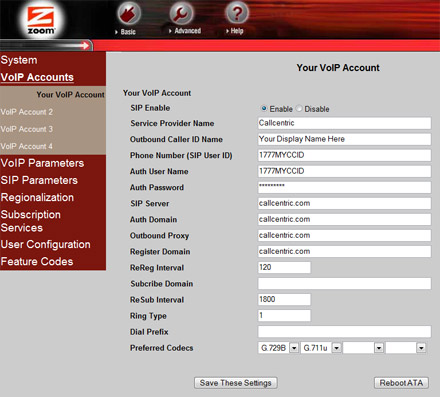Focus the empty Dial Prefix field

(344, 332)
